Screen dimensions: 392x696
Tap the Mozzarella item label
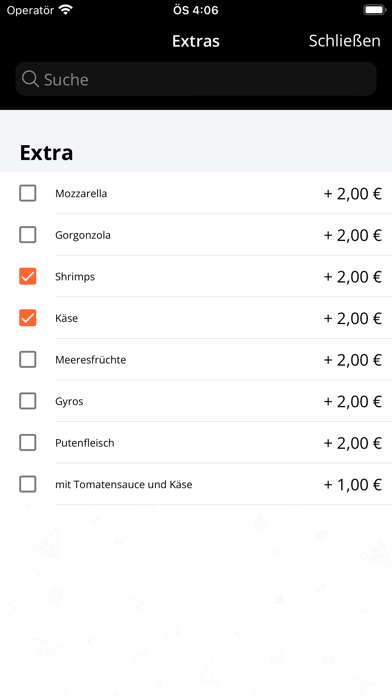pos(81,194)
